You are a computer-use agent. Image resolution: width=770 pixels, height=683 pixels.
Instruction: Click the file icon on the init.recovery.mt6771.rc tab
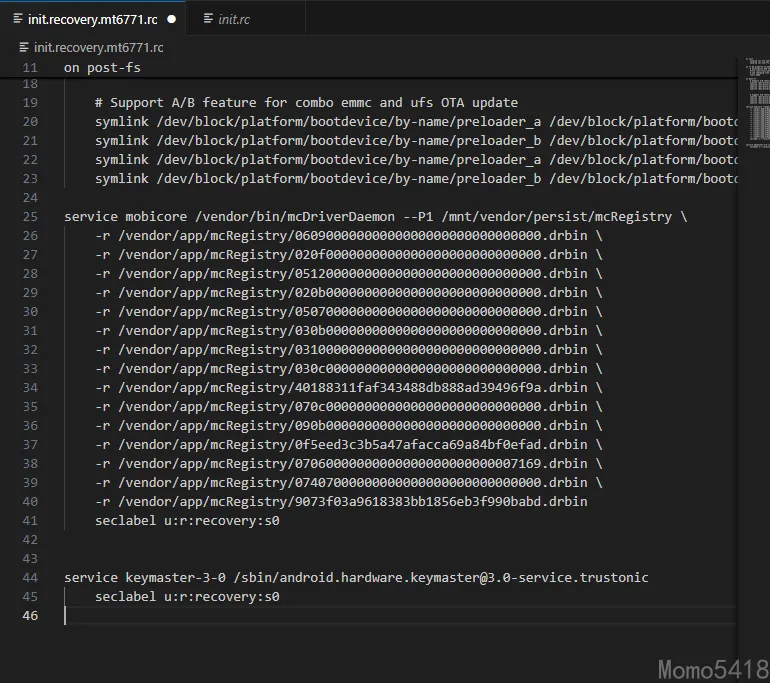(x=19, y=18)
